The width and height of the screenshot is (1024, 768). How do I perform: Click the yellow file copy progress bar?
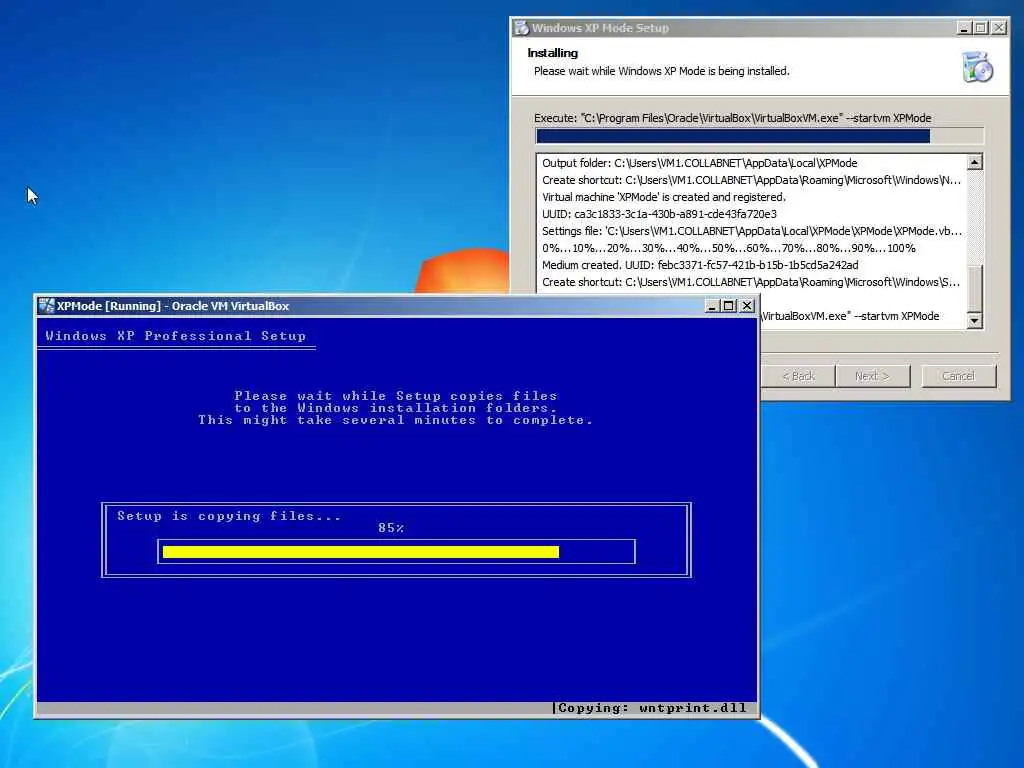[360, 552]
